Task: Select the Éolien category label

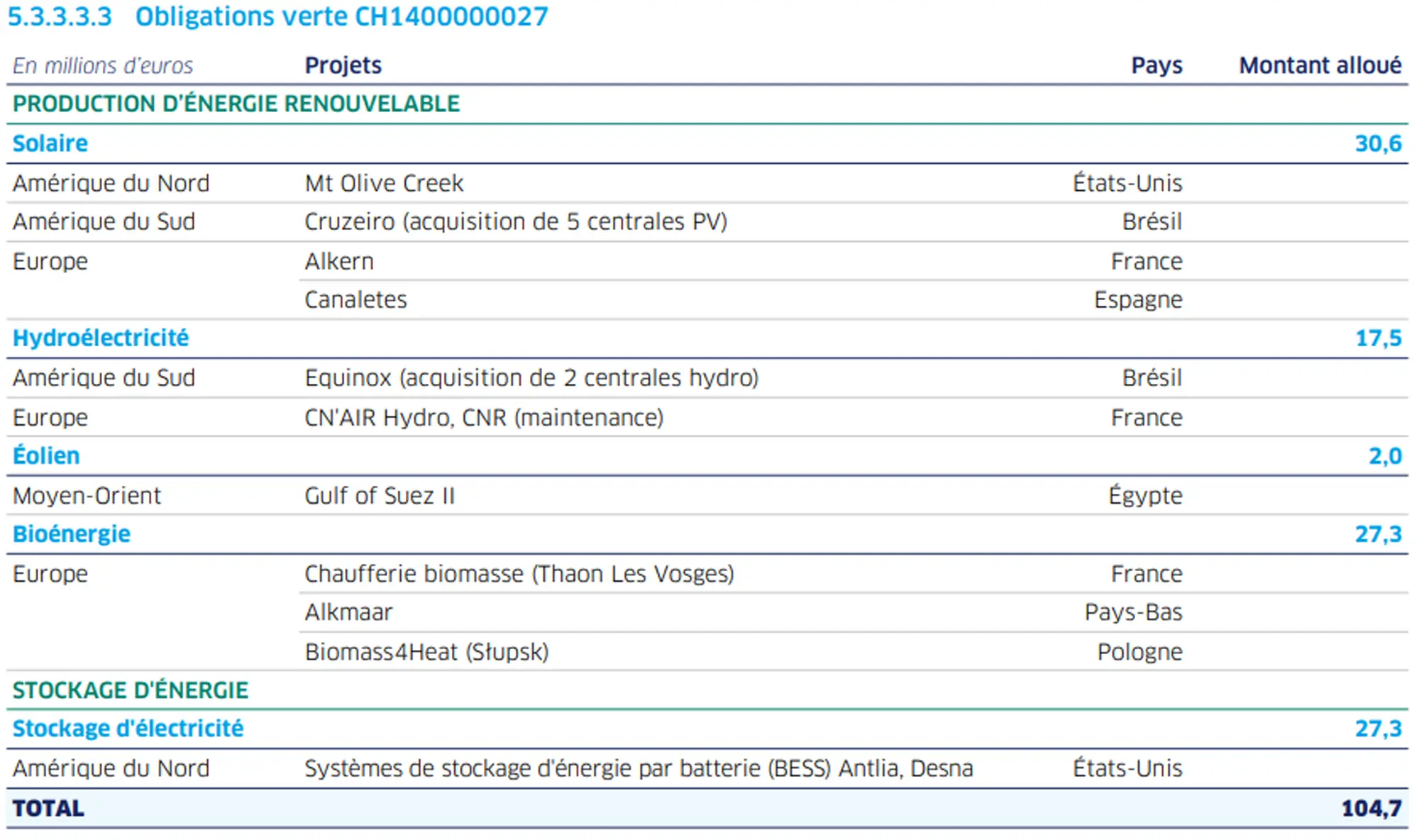Action: tap(46, 455)
